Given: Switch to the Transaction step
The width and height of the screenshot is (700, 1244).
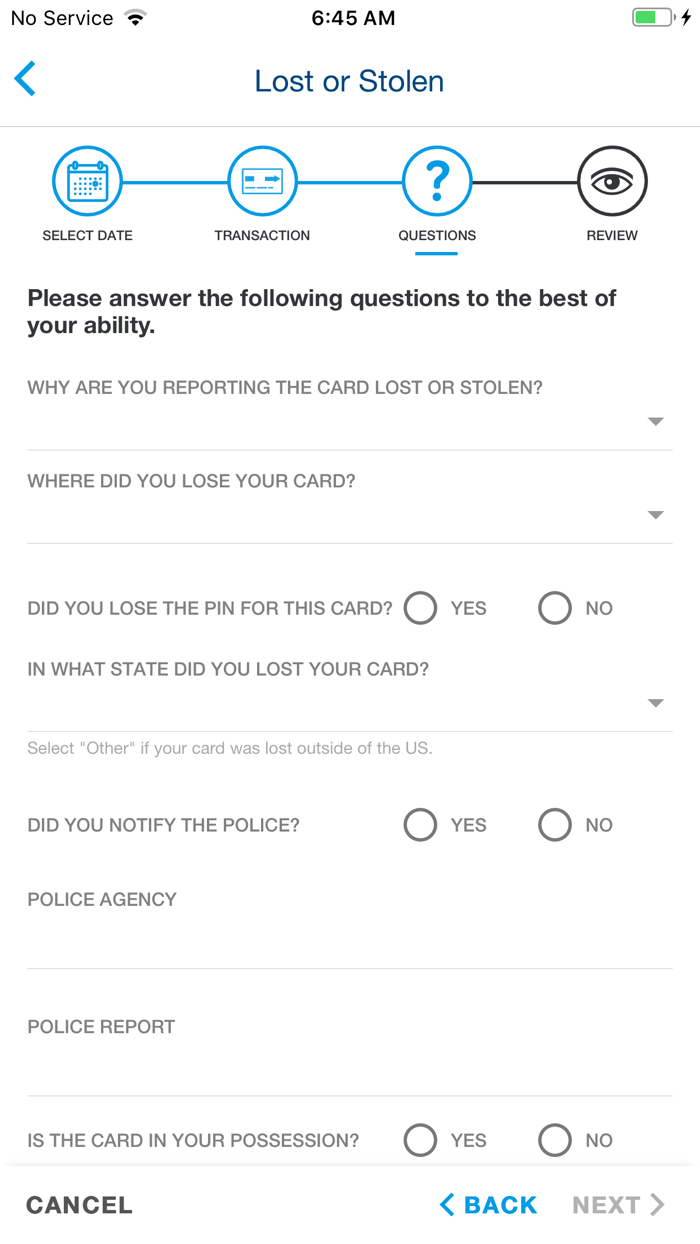Looking at the screenshot, I should click(x=262, y=195).
